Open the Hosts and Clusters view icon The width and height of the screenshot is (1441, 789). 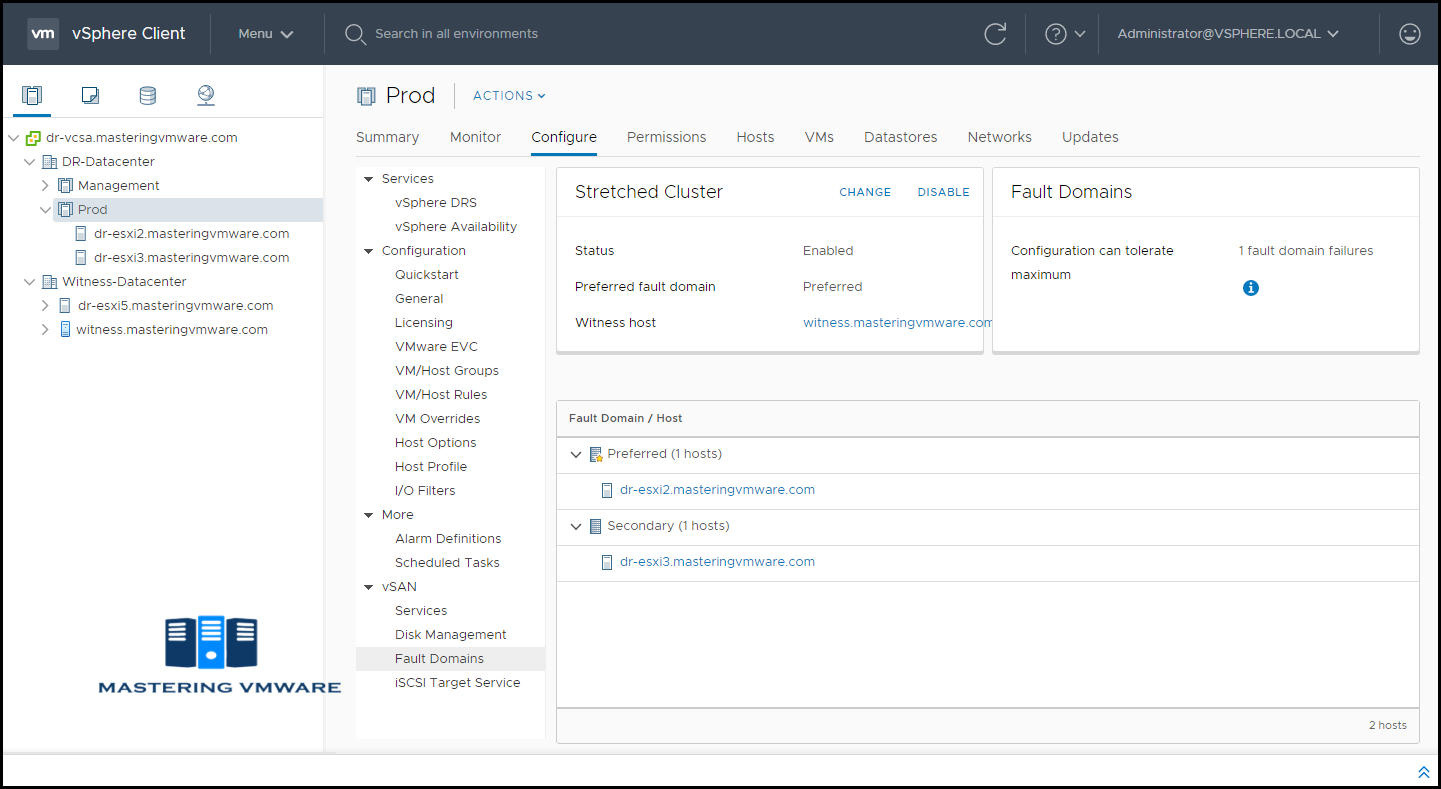click(32, 96)
